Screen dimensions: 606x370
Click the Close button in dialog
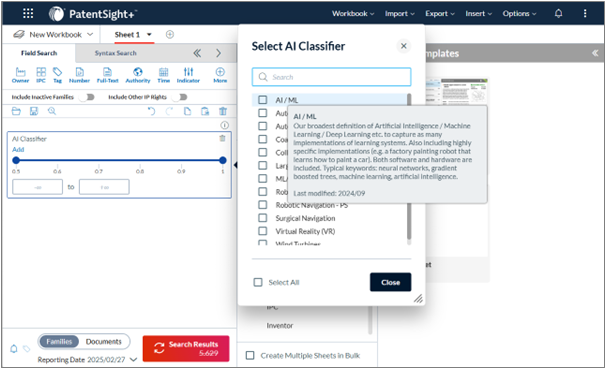pyautogui.click(x=390, y=282)
